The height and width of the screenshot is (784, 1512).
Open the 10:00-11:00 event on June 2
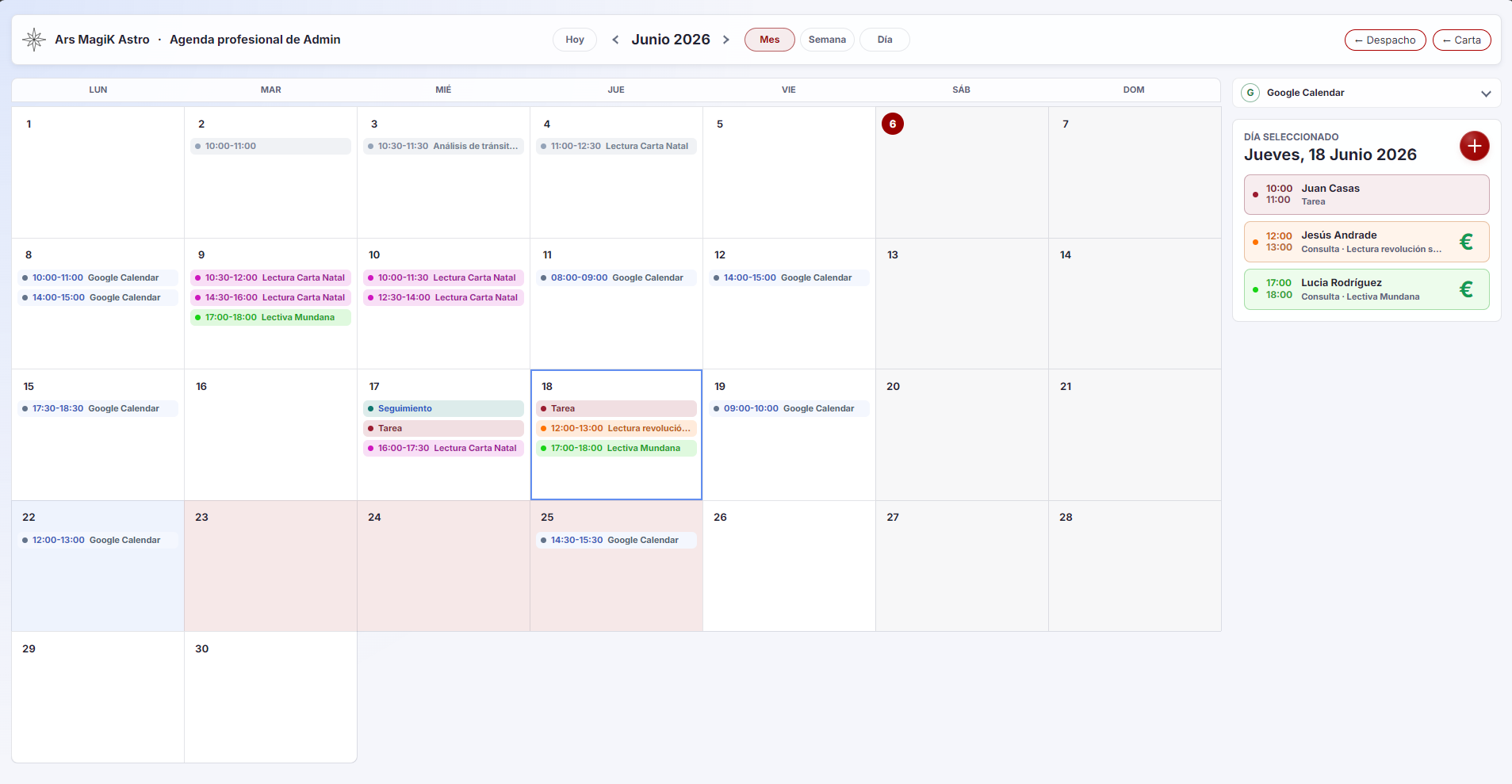click(270, 147)
